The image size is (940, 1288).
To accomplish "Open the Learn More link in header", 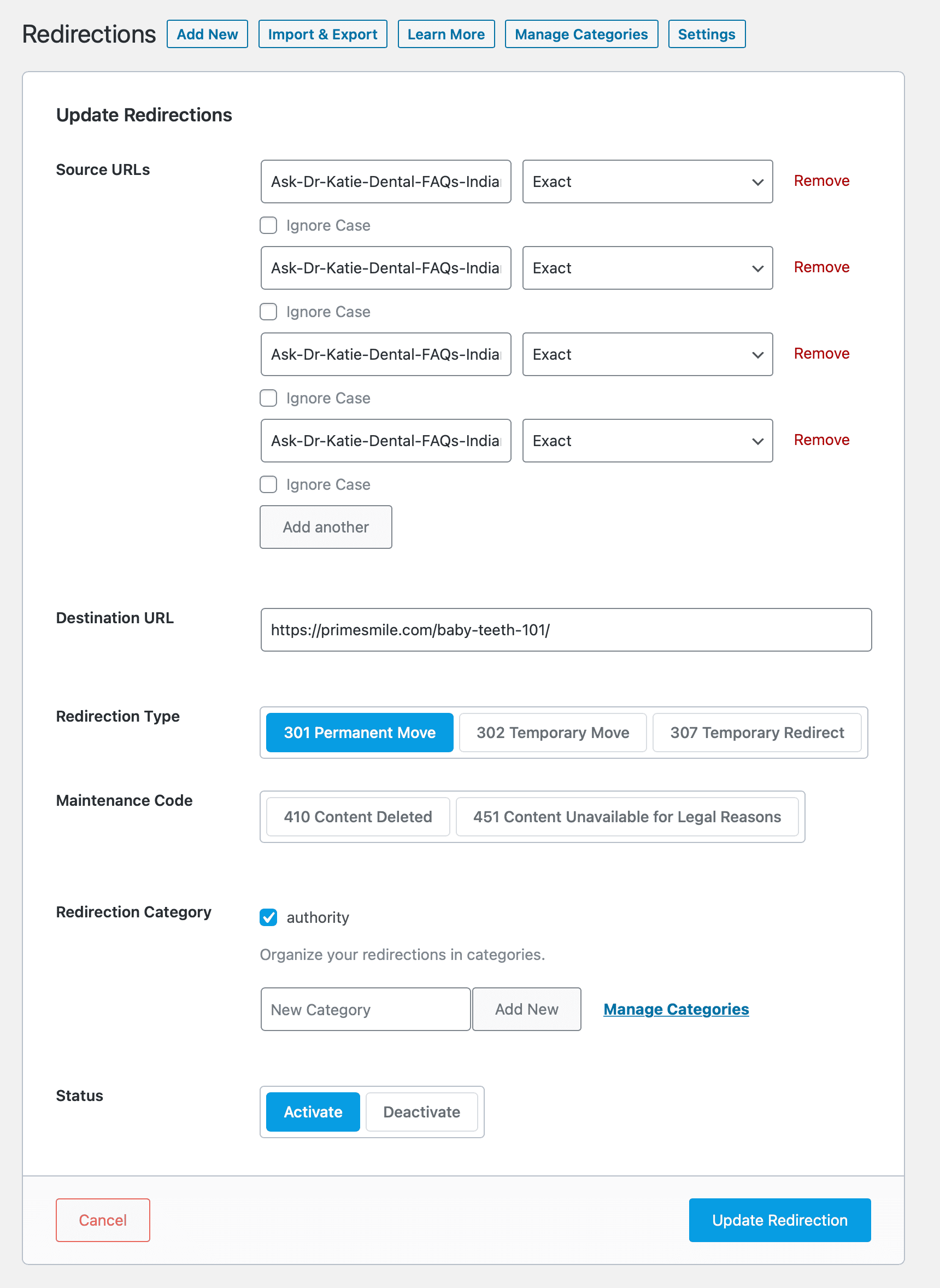I will point(445,34).
